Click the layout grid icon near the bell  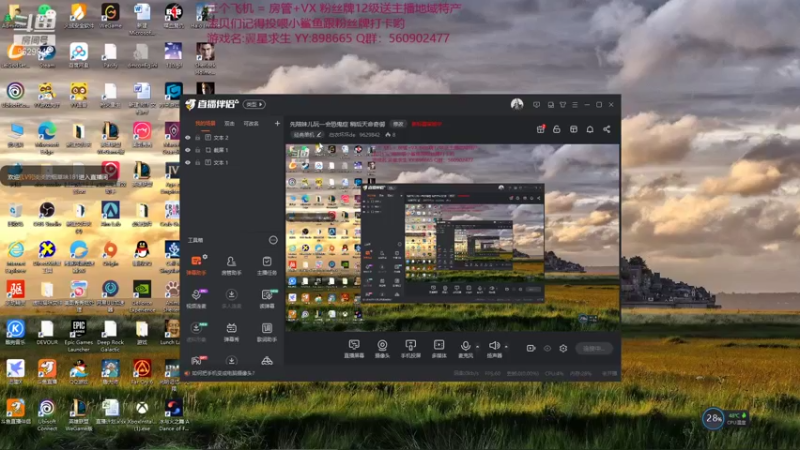(x=573, y=129)
